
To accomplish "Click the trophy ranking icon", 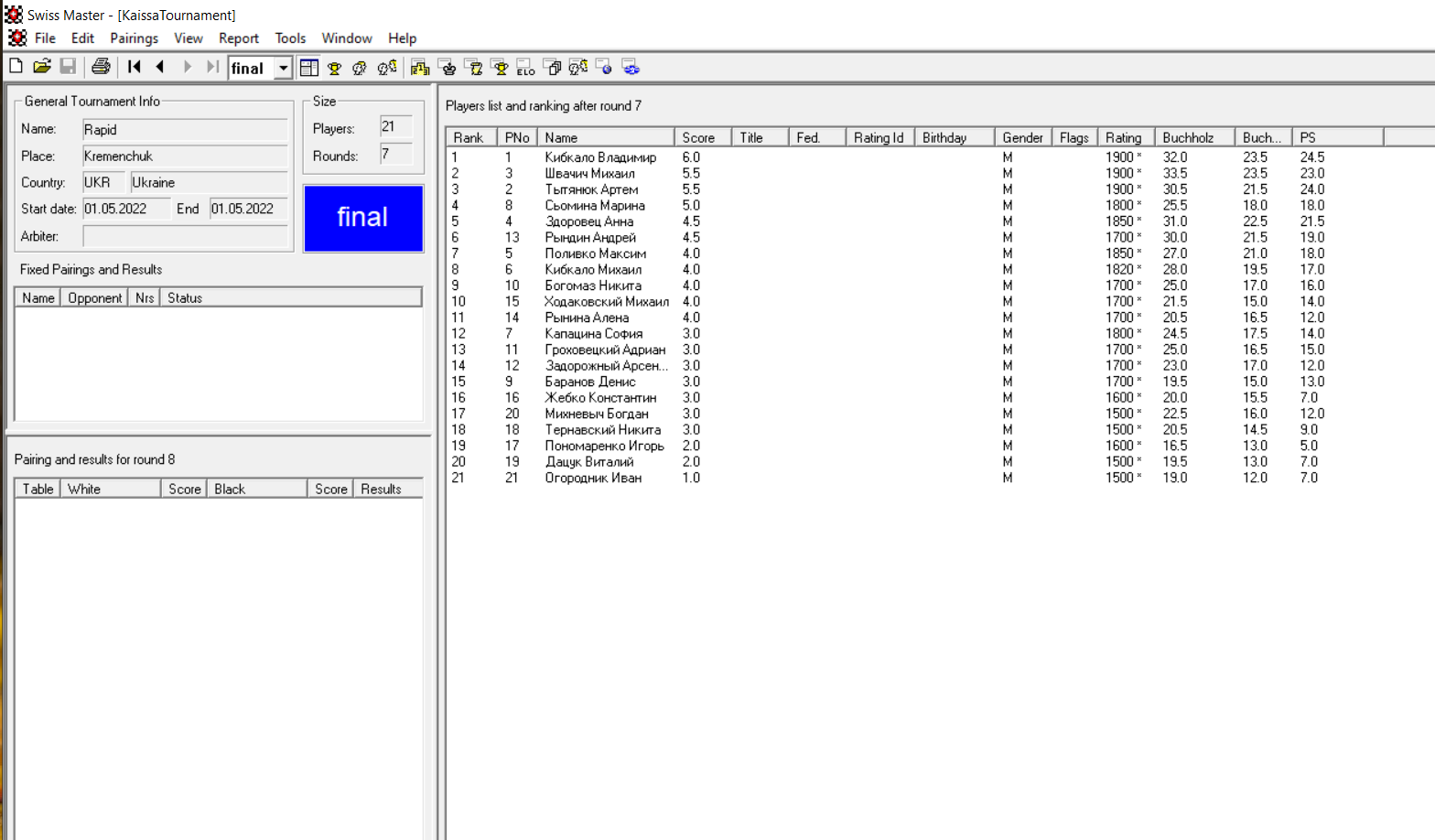I will 334,68.
